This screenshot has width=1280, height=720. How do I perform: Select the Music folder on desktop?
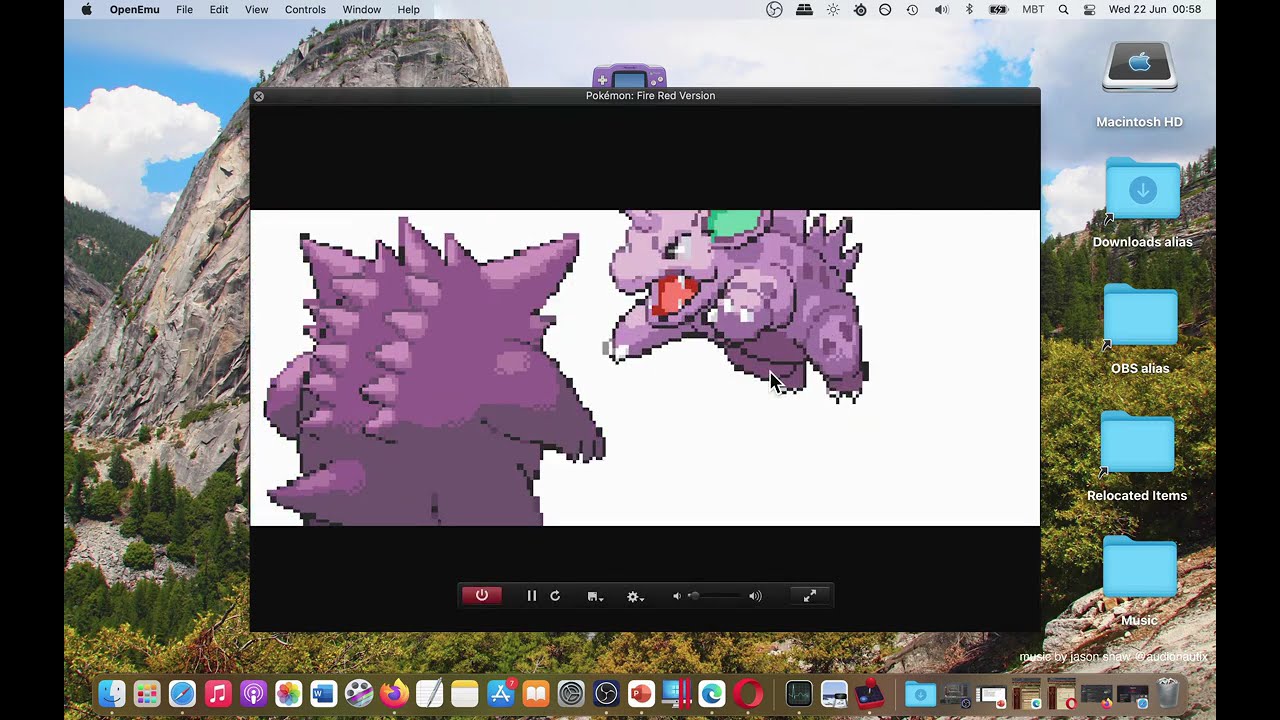(1140, 568)
